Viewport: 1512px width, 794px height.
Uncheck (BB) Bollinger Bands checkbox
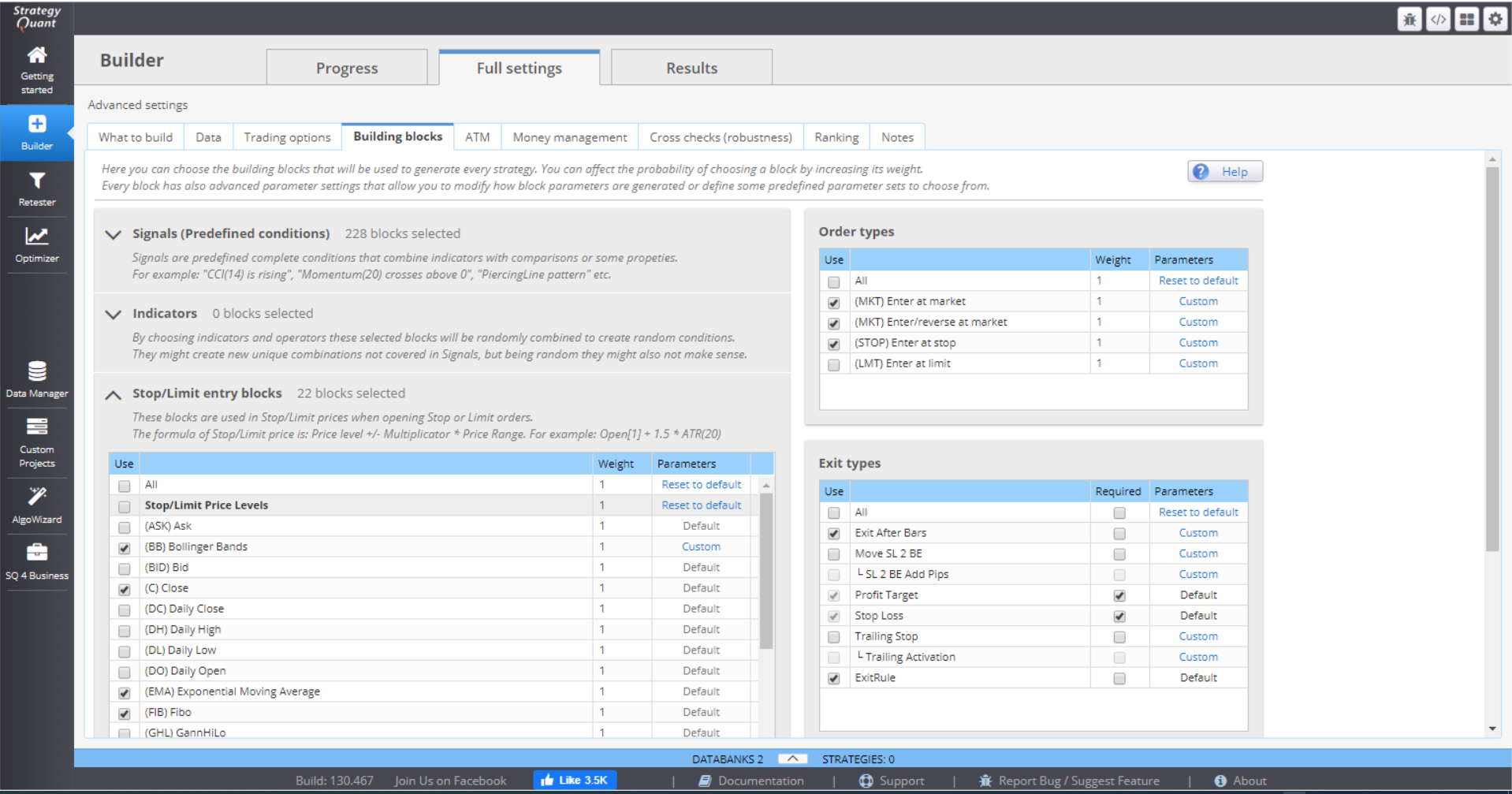point(125,548)
